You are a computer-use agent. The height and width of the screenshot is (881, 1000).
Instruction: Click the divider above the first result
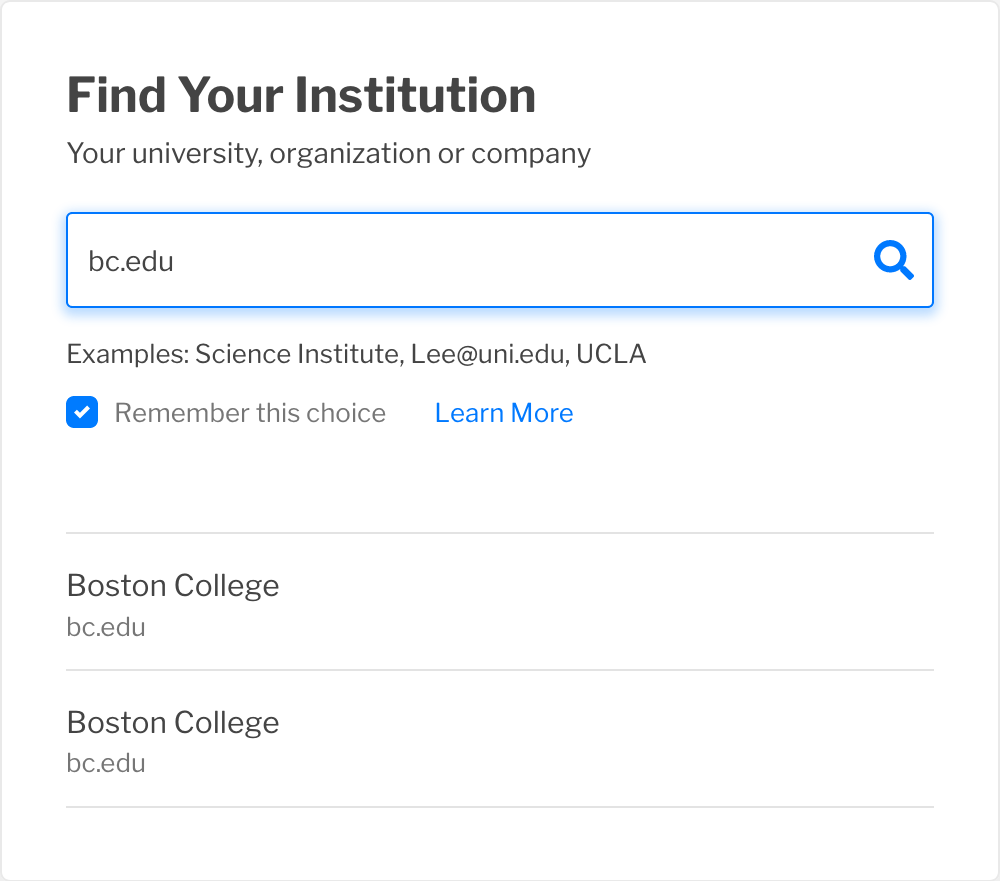point(500,533)
